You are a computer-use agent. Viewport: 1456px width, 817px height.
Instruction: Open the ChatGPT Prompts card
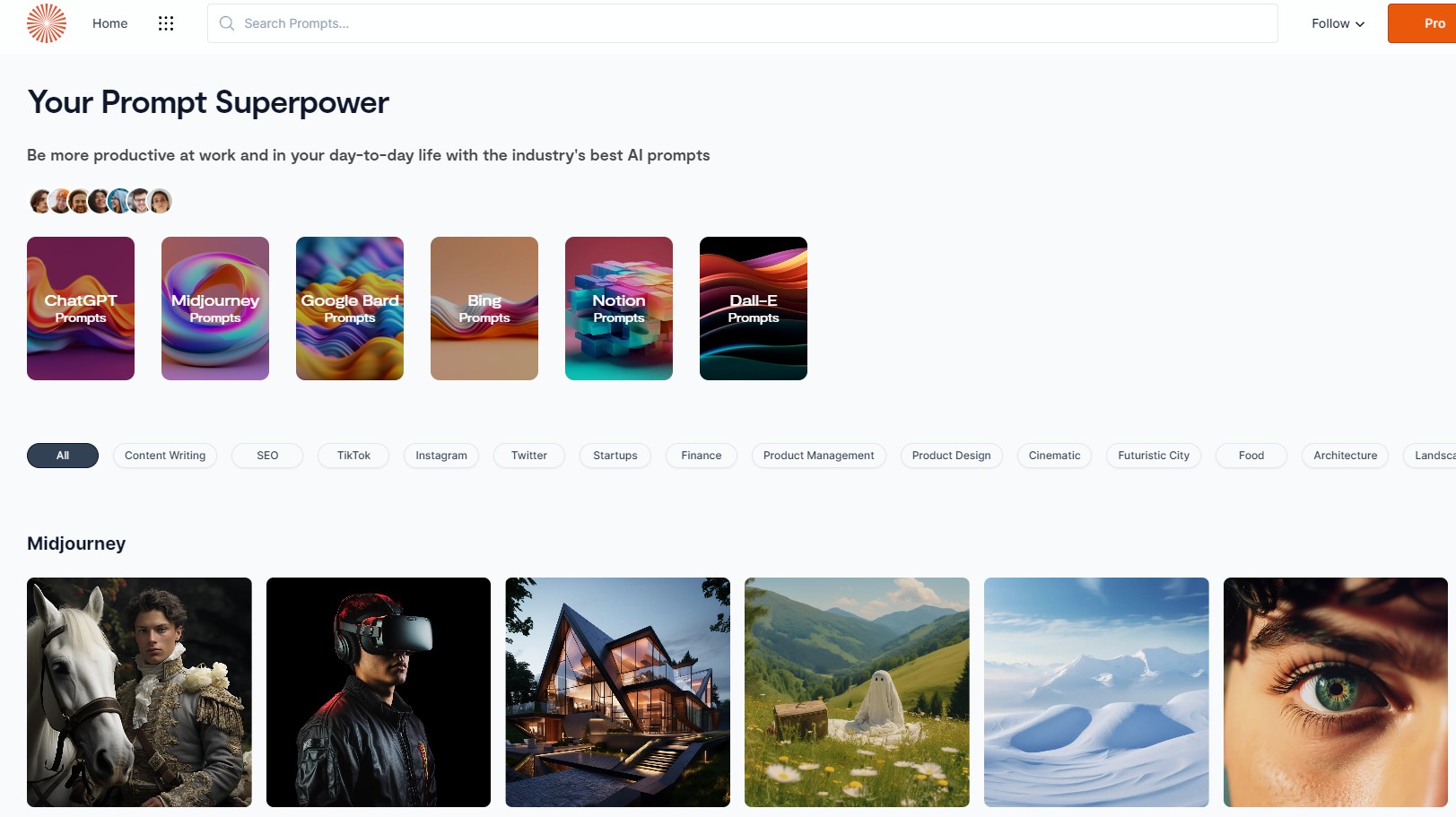click(81, 309)
